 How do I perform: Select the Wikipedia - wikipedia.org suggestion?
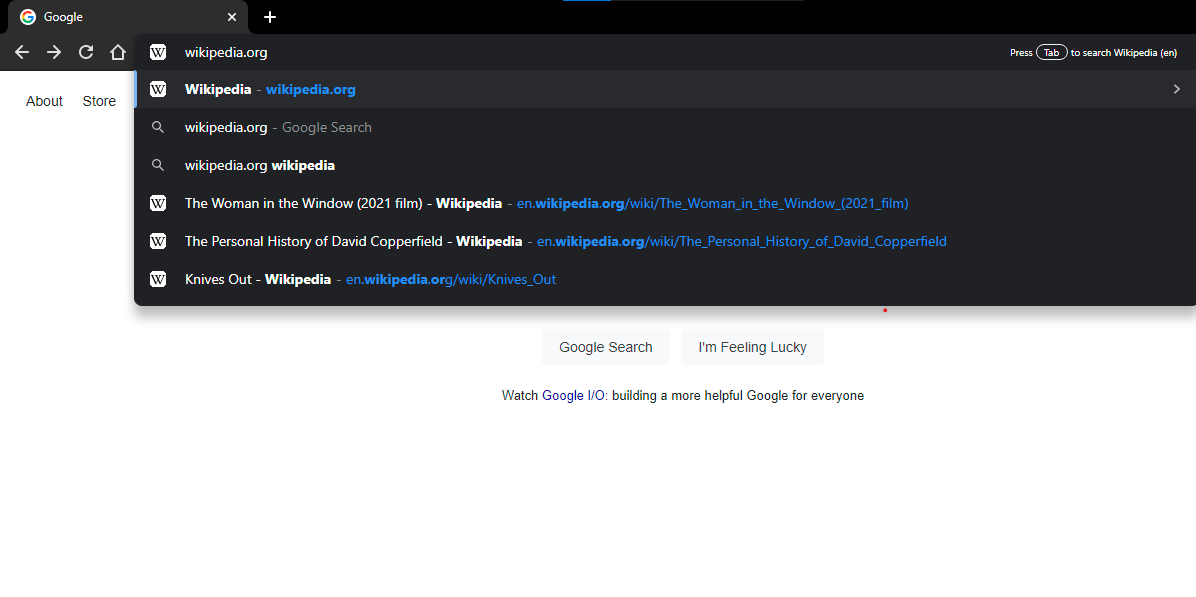tap(270, 89)
